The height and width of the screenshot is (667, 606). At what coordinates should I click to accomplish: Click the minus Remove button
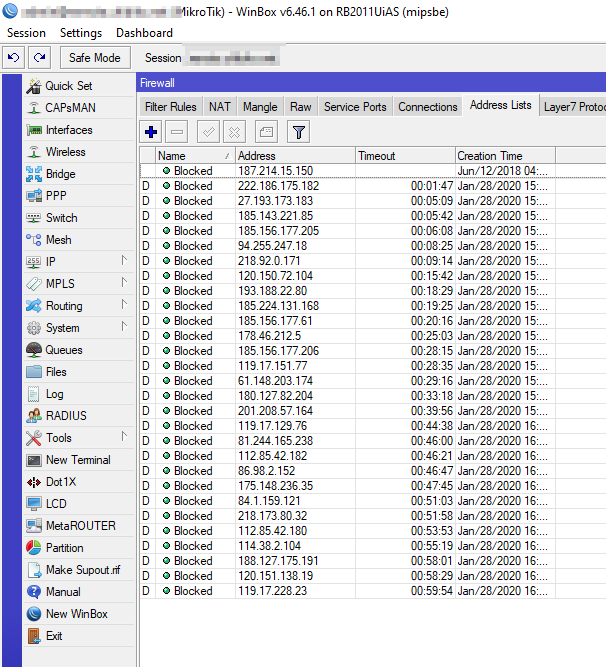176,132
